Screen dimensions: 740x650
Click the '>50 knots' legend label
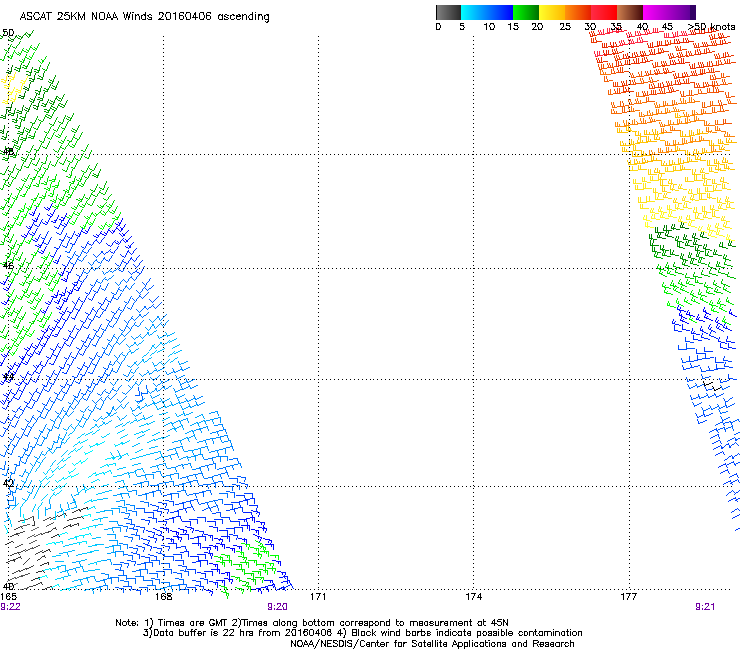(x=711, y=27)
